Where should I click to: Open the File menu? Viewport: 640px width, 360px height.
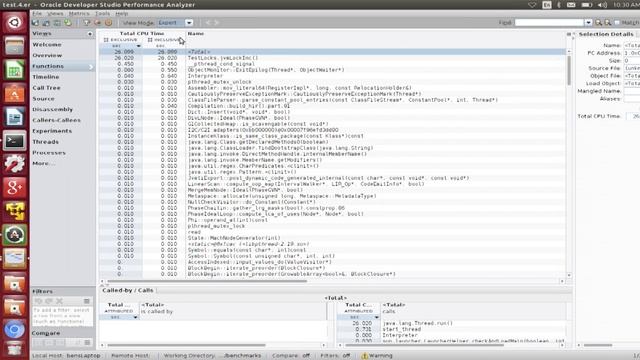pyautogui.click(x=37, y=13)
